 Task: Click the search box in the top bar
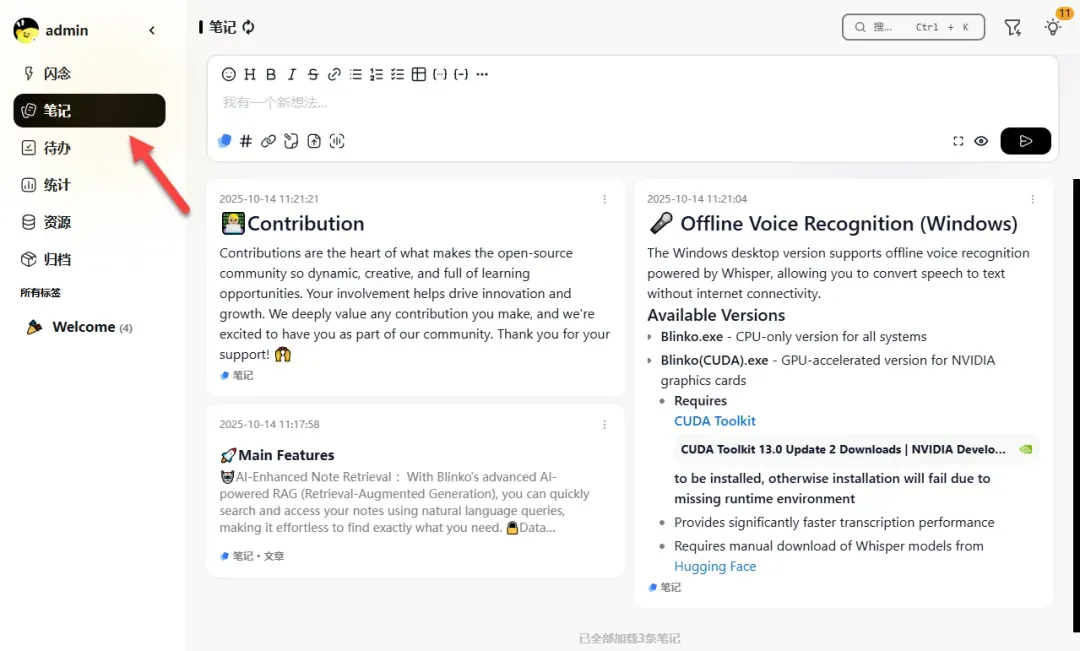[913, 28]
